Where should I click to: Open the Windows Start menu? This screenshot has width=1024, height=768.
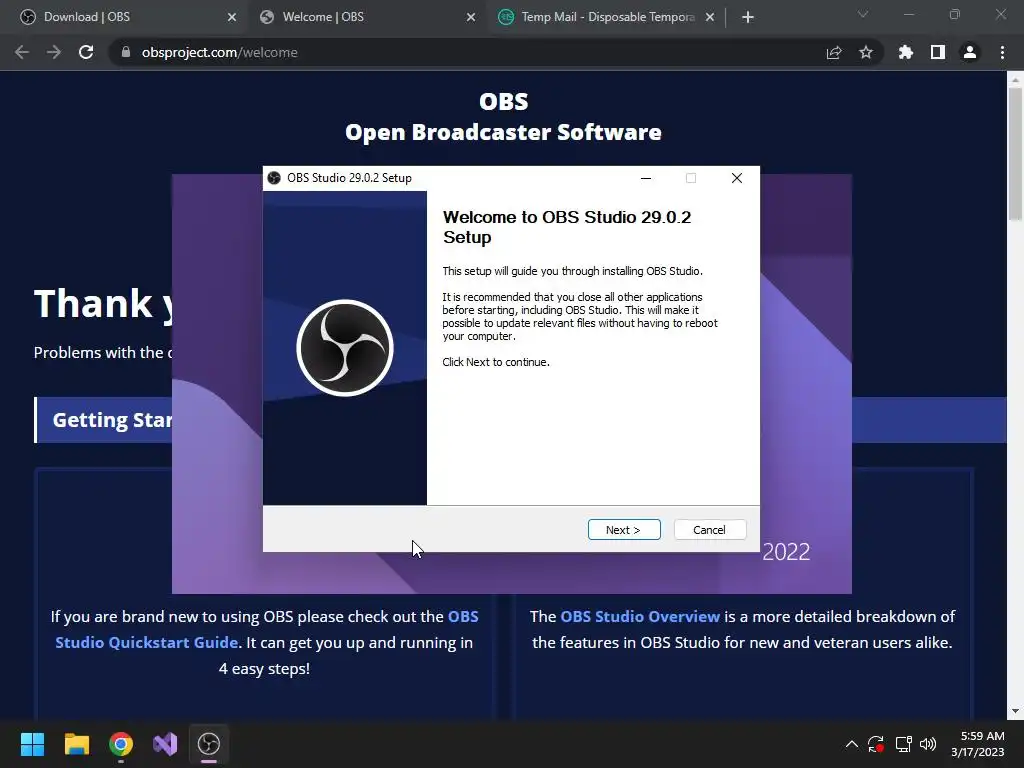click(x=32, y=744)
